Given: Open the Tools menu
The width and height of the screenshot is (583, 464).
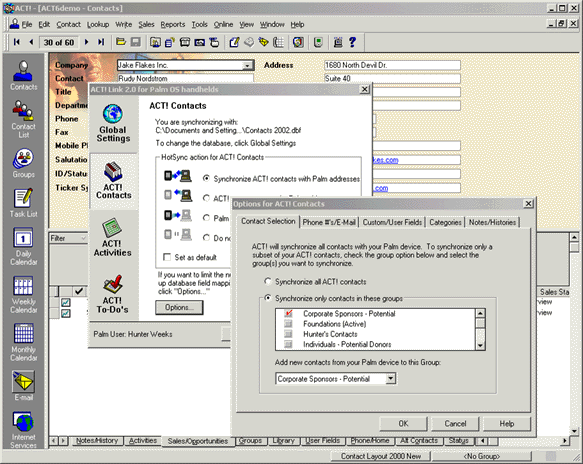Looking at the screenshot, I should tap(199, 25).
